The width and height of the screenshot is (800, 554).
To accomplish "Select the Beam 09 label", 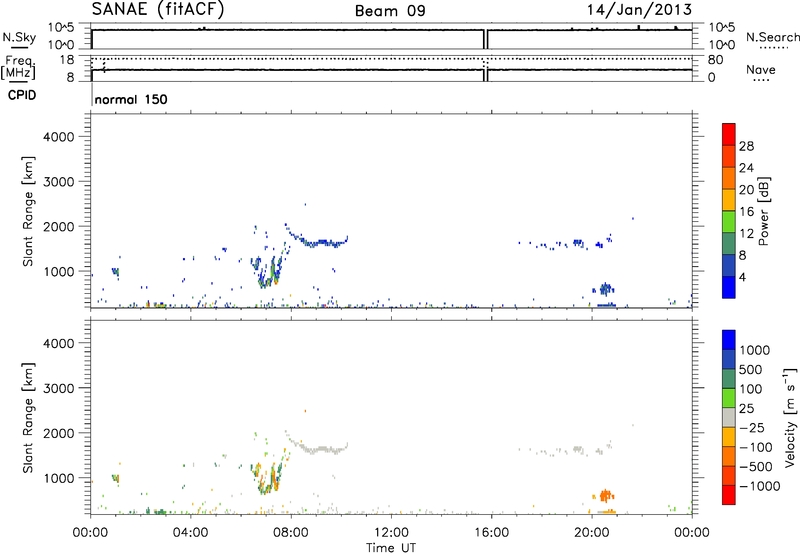I will tap(390, 11).
